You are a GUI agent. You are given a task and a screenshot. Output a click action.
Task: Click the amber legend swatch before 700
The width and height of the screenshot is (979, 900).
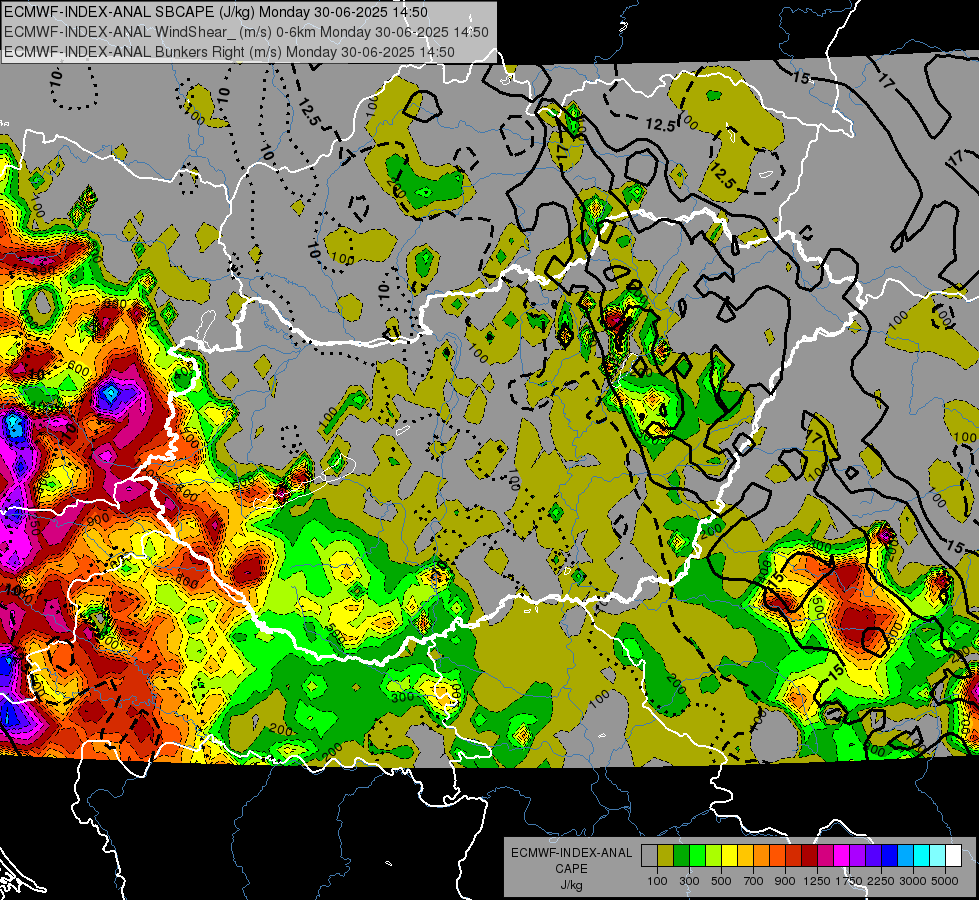tap(745, 856)
